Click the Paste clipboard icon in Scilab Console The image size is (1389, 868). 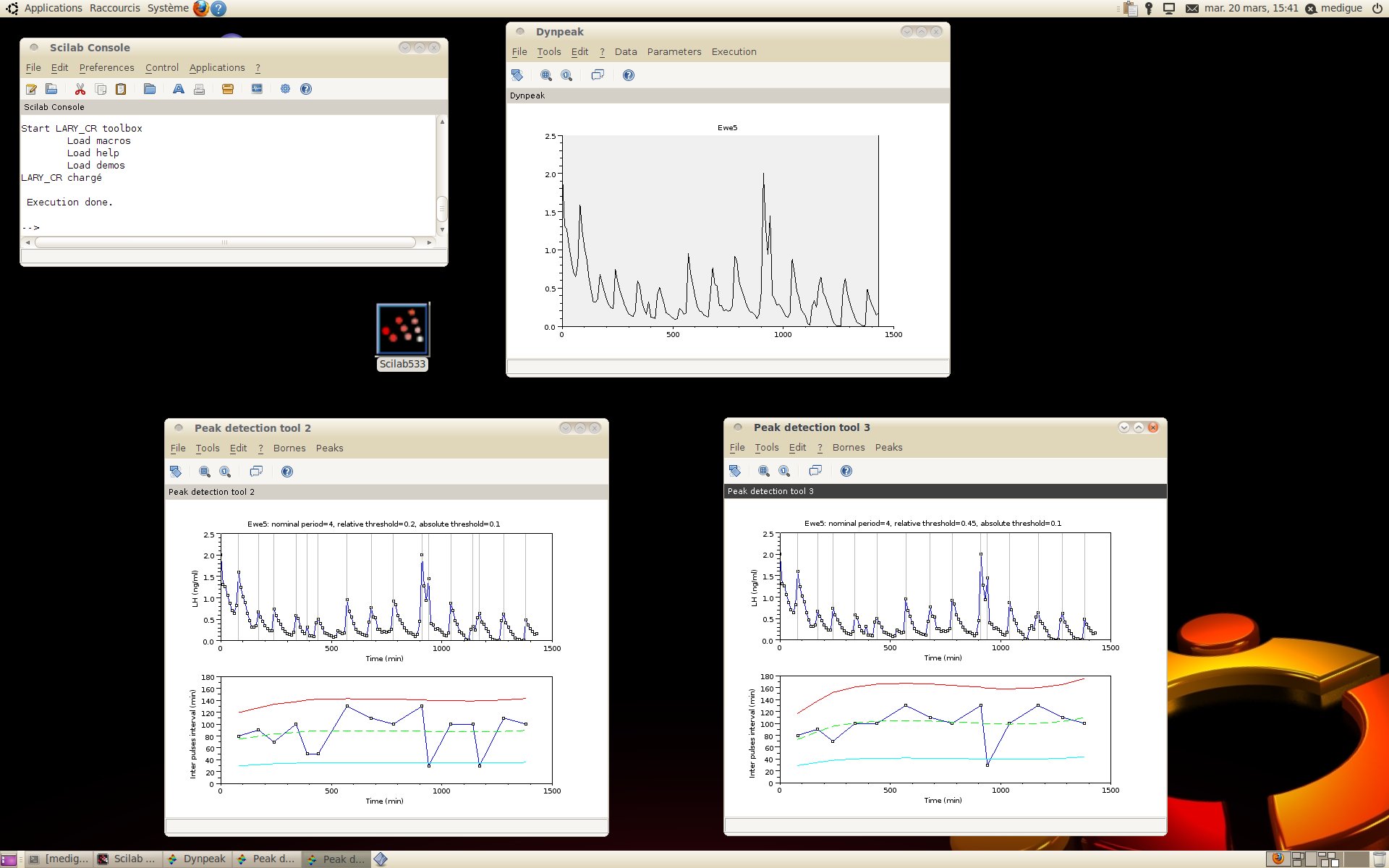121,89
